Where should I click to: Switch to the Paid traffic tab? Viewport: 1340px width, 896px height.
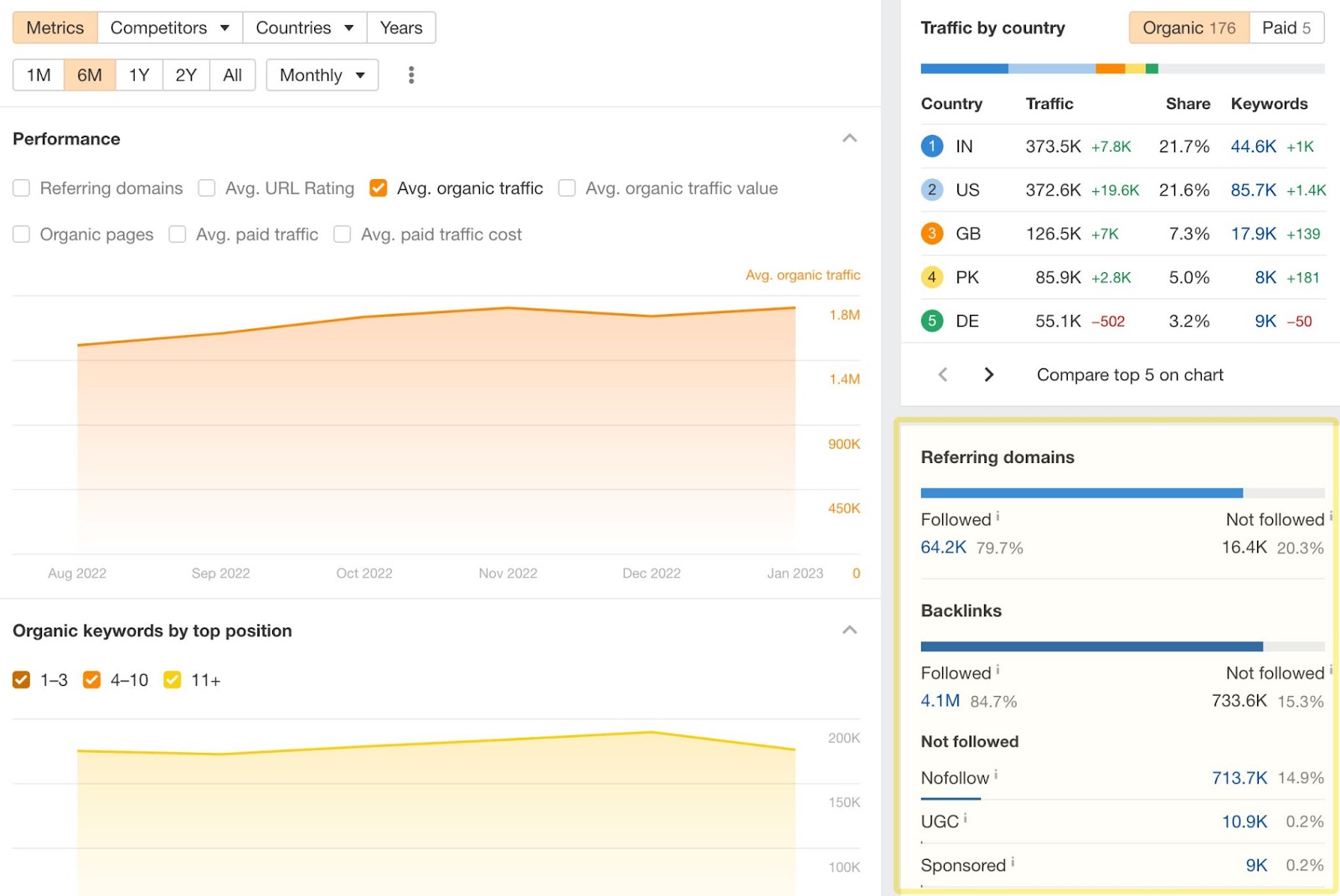tap(1287, 27)
